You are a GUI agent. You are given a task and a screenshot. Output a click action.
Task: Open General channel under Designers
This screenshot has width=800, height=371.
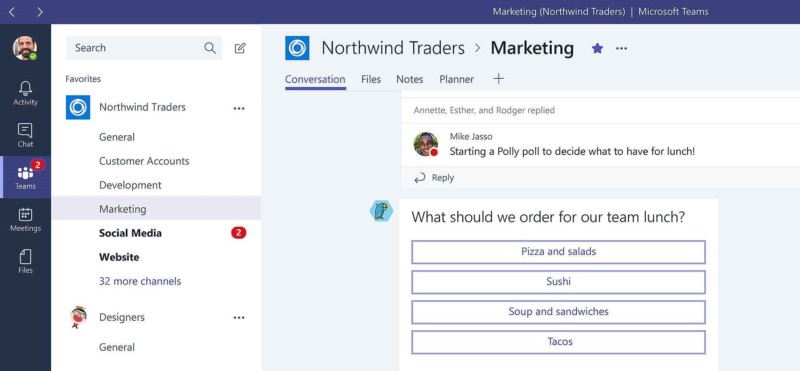(x=117, y=348)
